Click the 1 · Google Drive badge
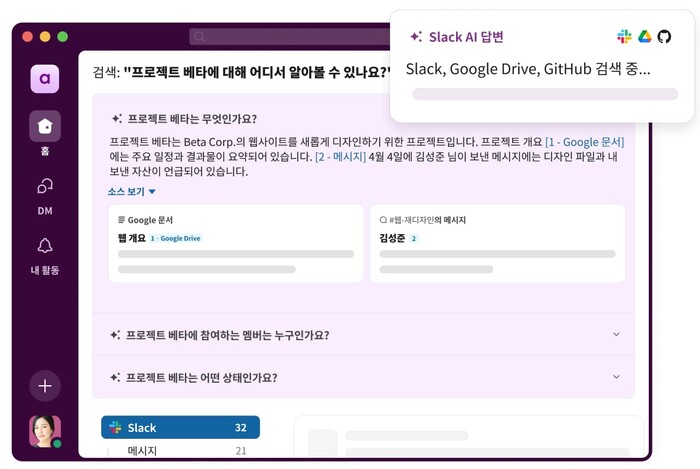Image resolution: width=700 pixels, height=469 pixels. (175, 238)
